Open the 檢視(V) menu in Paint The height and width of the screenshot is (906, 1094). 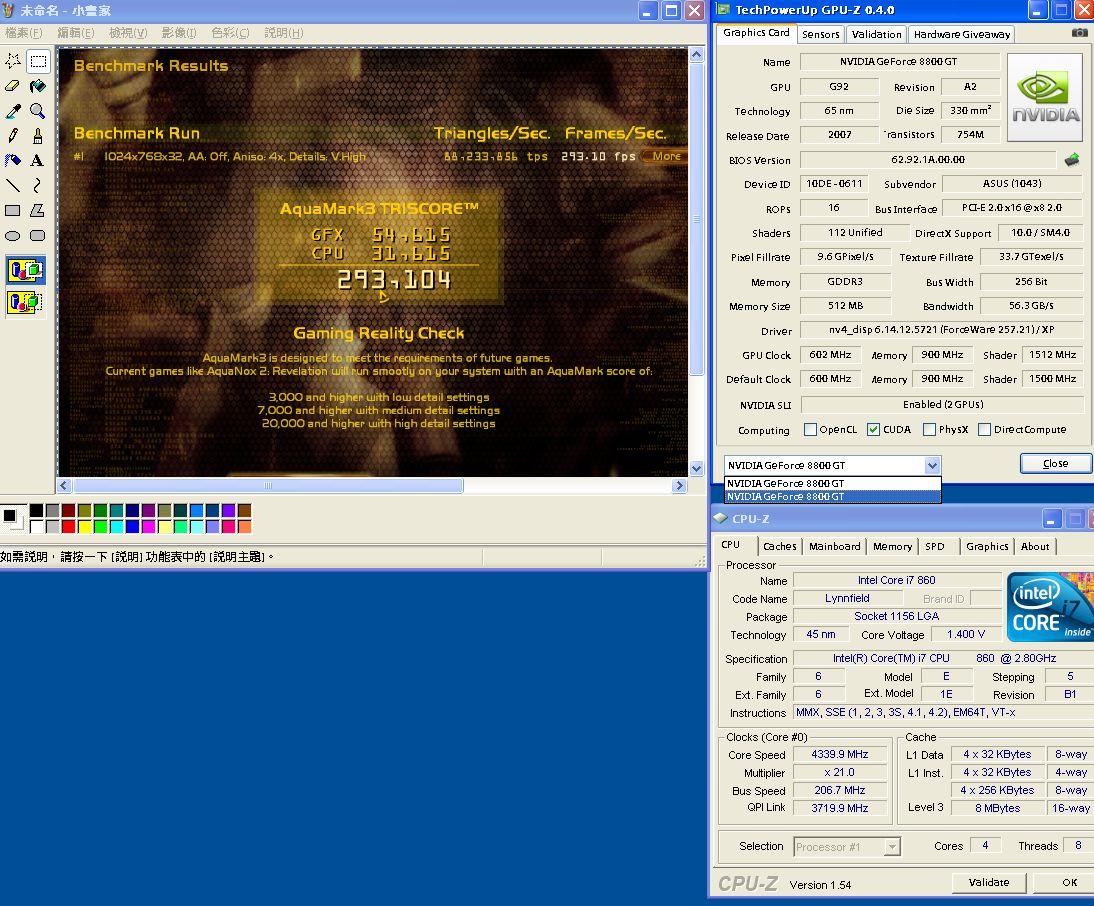point(128,33)
